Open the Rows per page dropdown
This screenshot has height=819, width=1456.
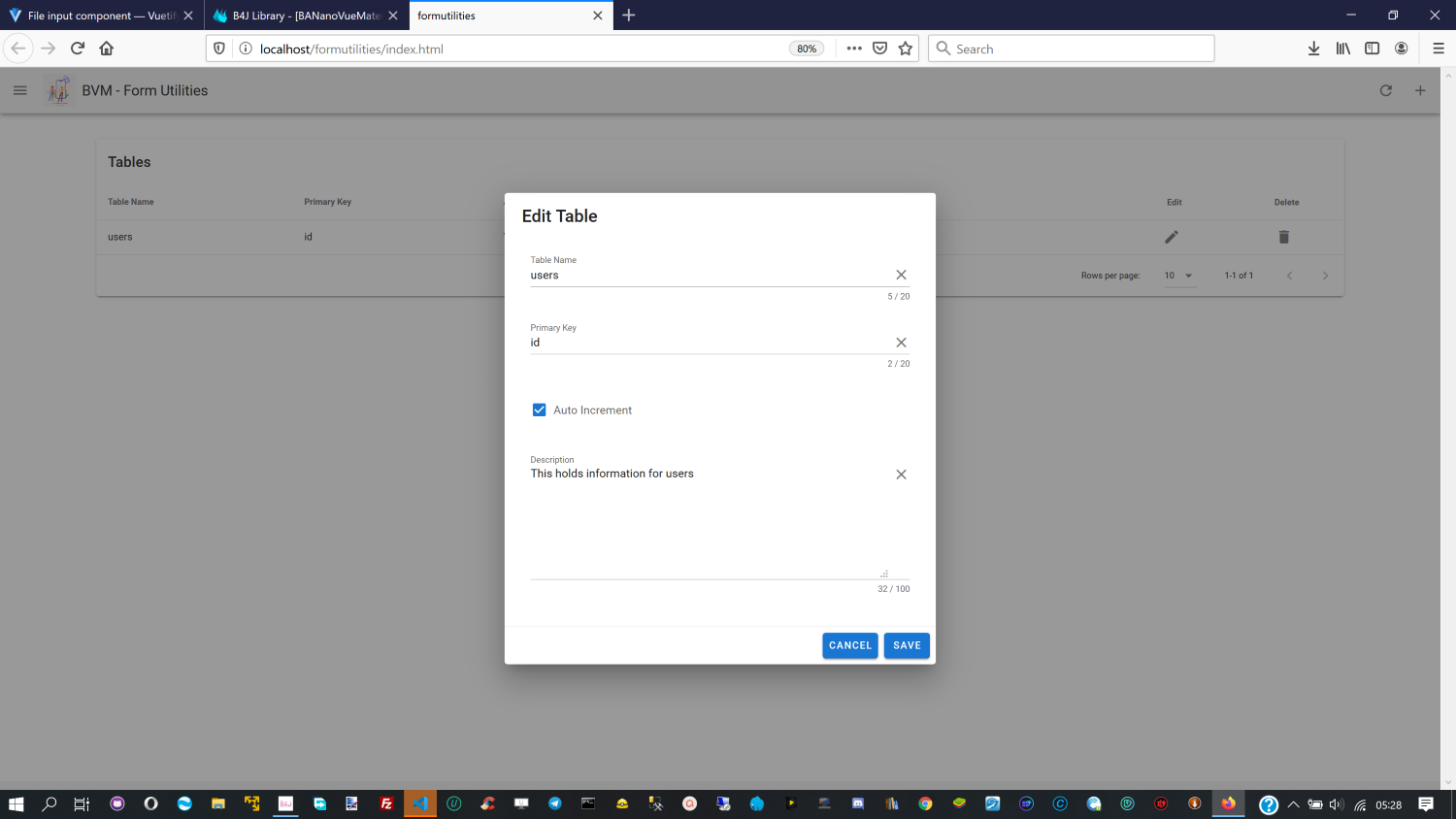(x=1179, y=276)
